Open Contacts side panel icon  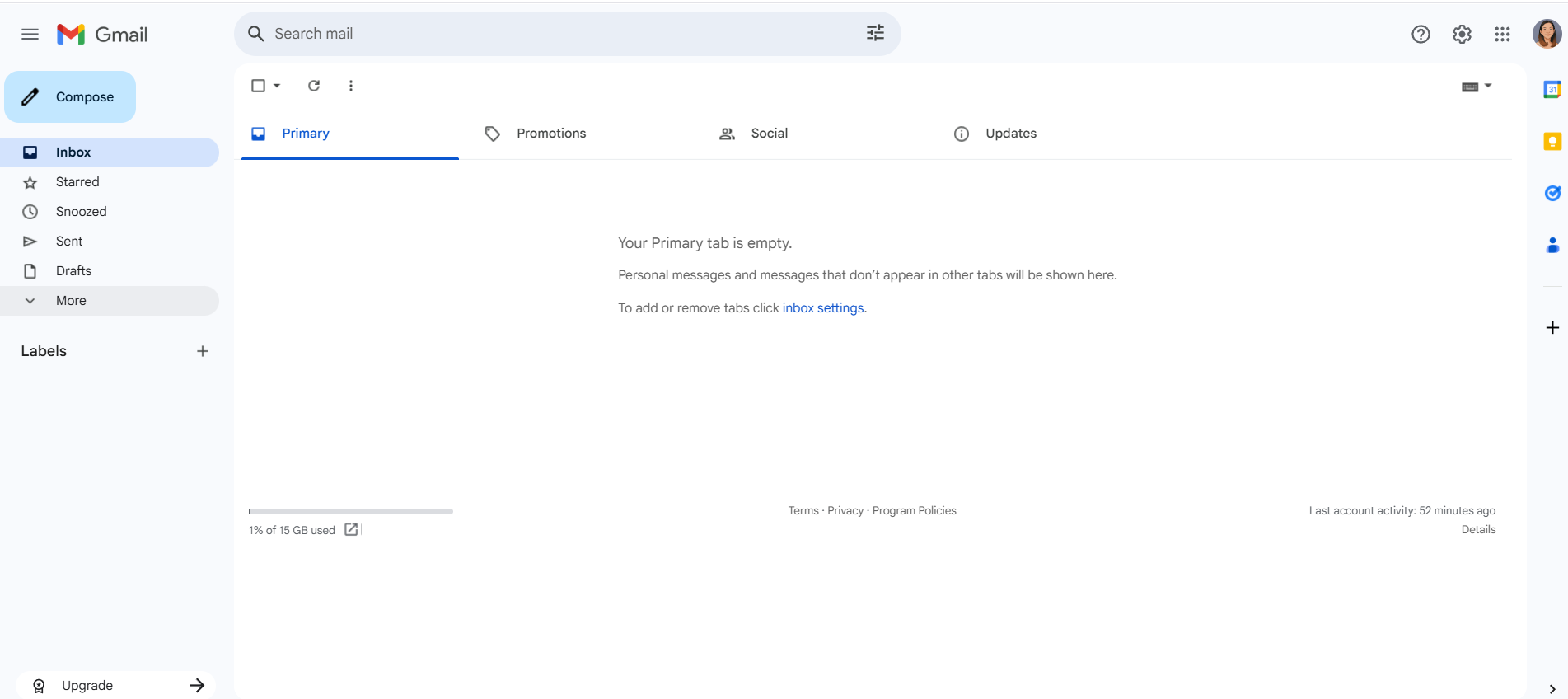coord(1552,246)
